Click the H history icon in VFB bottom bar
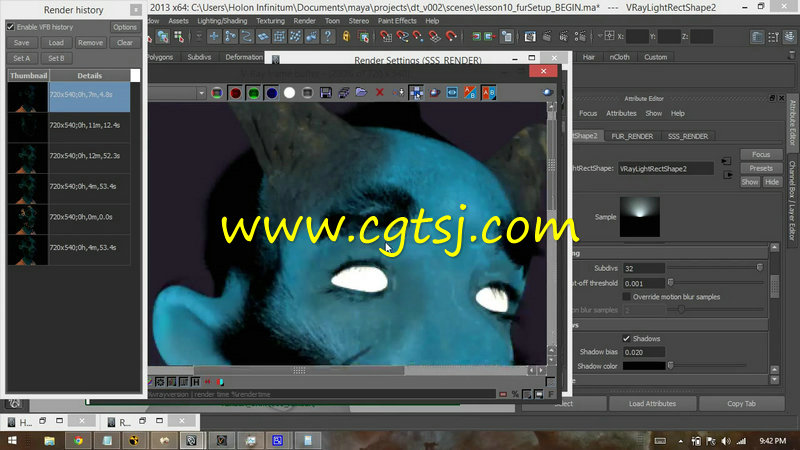 click(x=195, y=382)
